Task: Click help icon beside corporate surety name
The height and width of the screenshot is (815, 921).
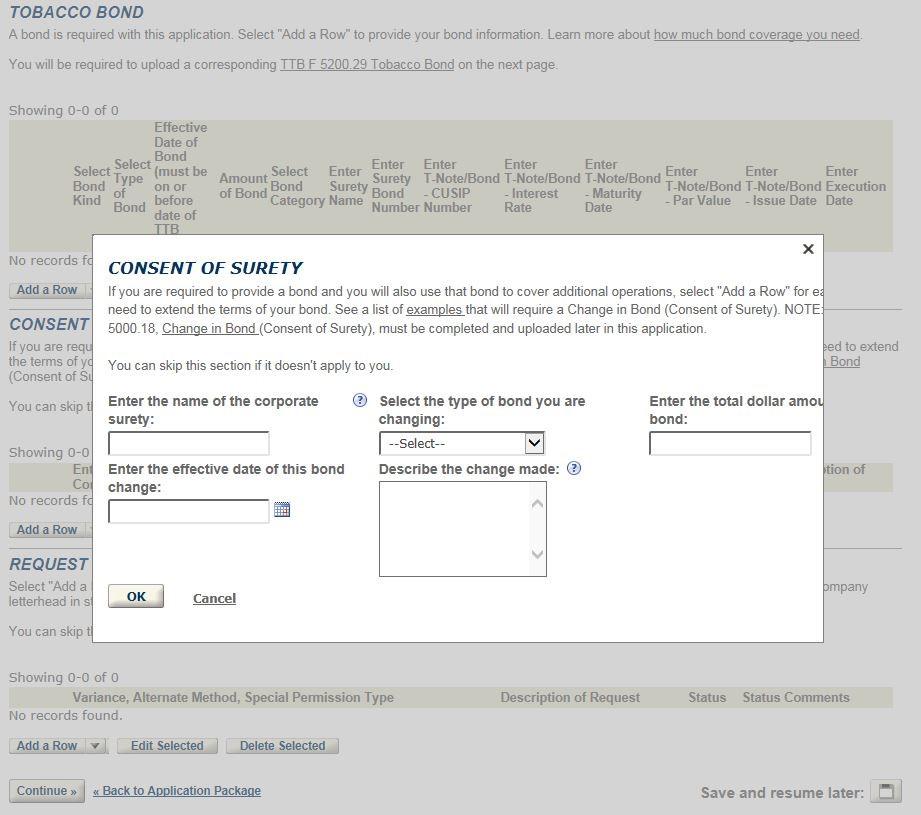Action: point(360,401)
